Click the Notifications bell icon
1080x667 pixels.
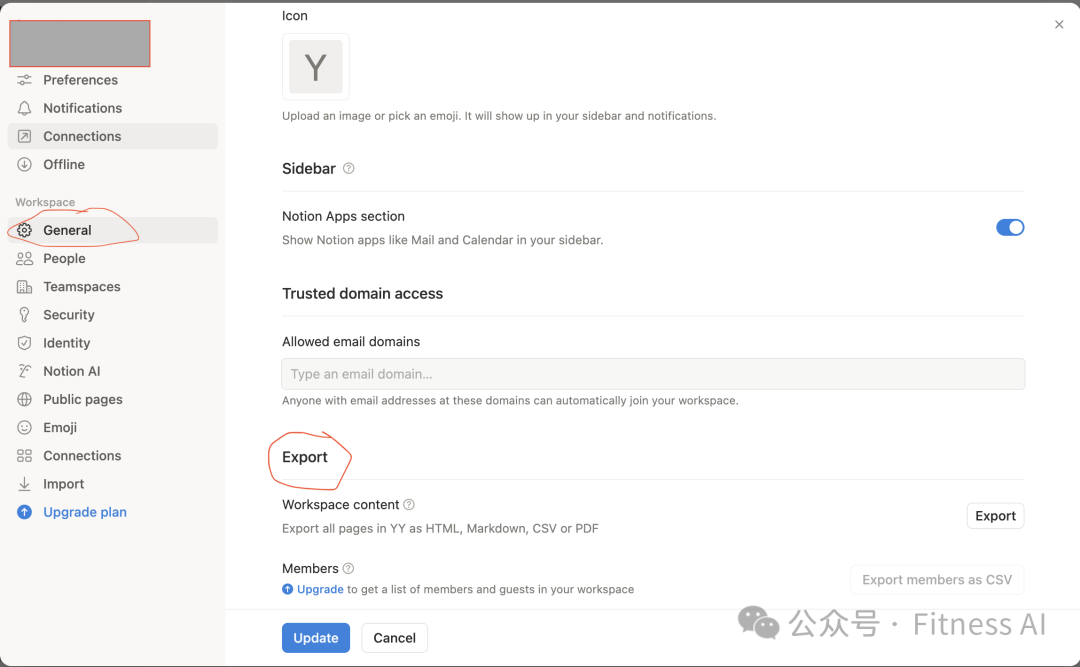click(x=25, y=108)
